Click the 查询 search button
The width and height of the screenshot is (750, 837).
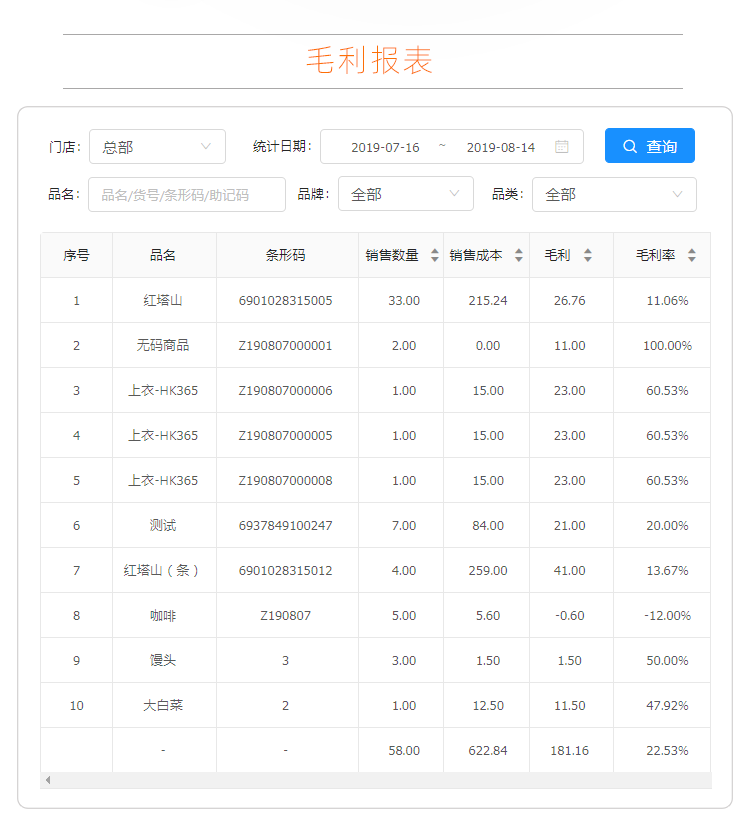click(x=649, y=146)
